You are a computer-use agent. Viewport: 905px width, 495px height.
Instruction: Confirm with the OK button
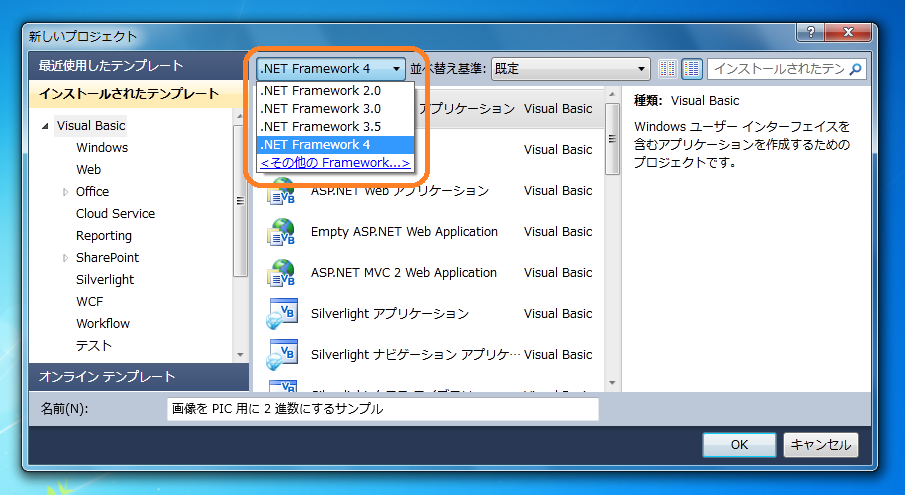point(739,445)
